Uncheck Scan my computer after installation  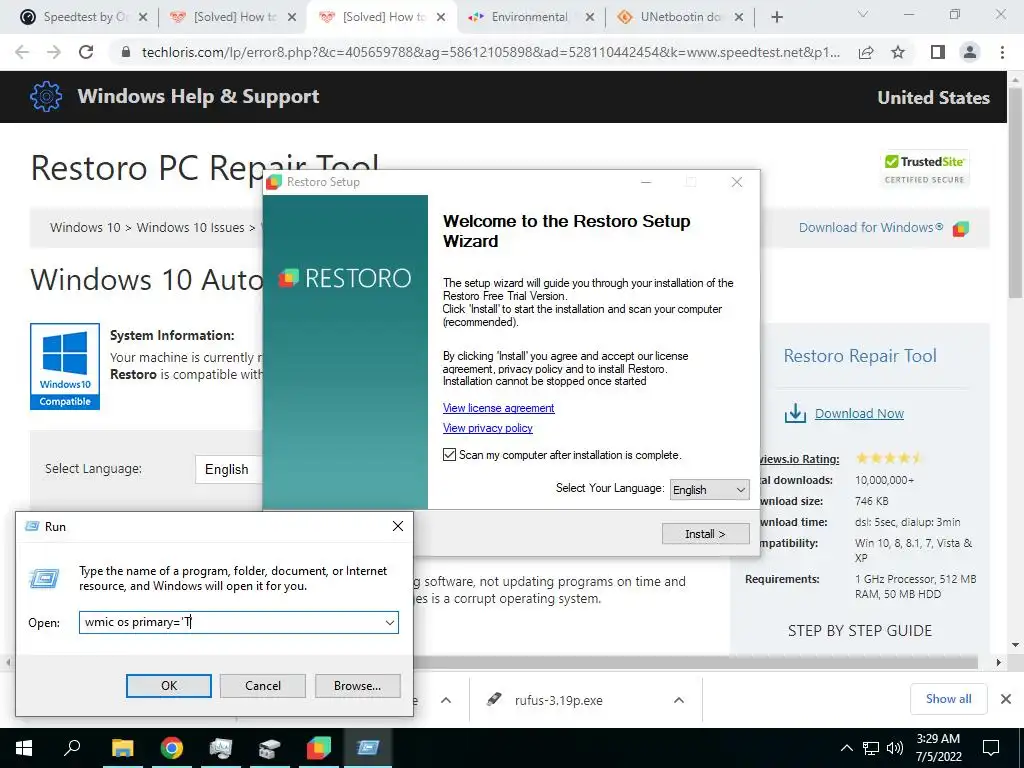point(449,455)
